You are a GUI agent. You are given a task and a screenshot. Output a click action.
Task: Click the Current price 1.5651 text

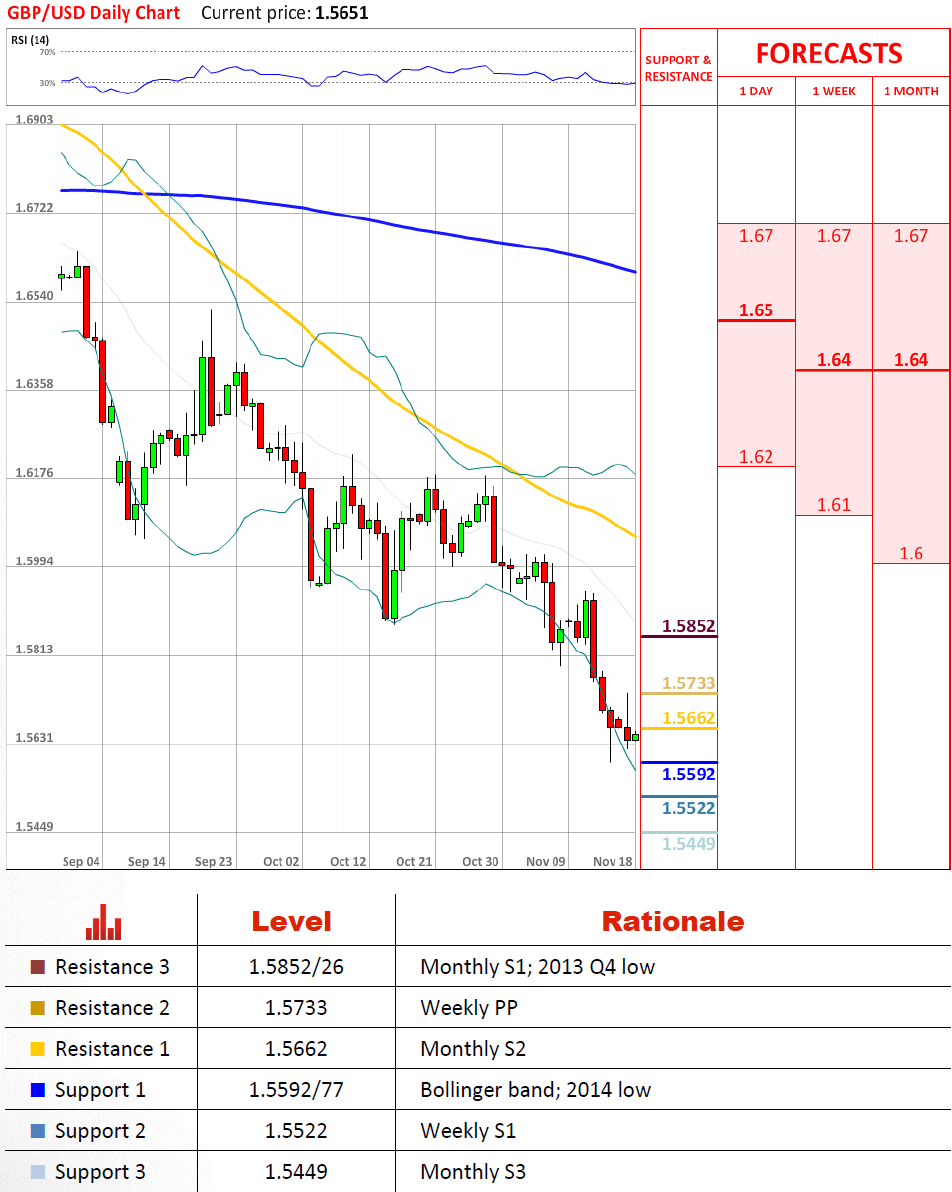pos(284,13)
